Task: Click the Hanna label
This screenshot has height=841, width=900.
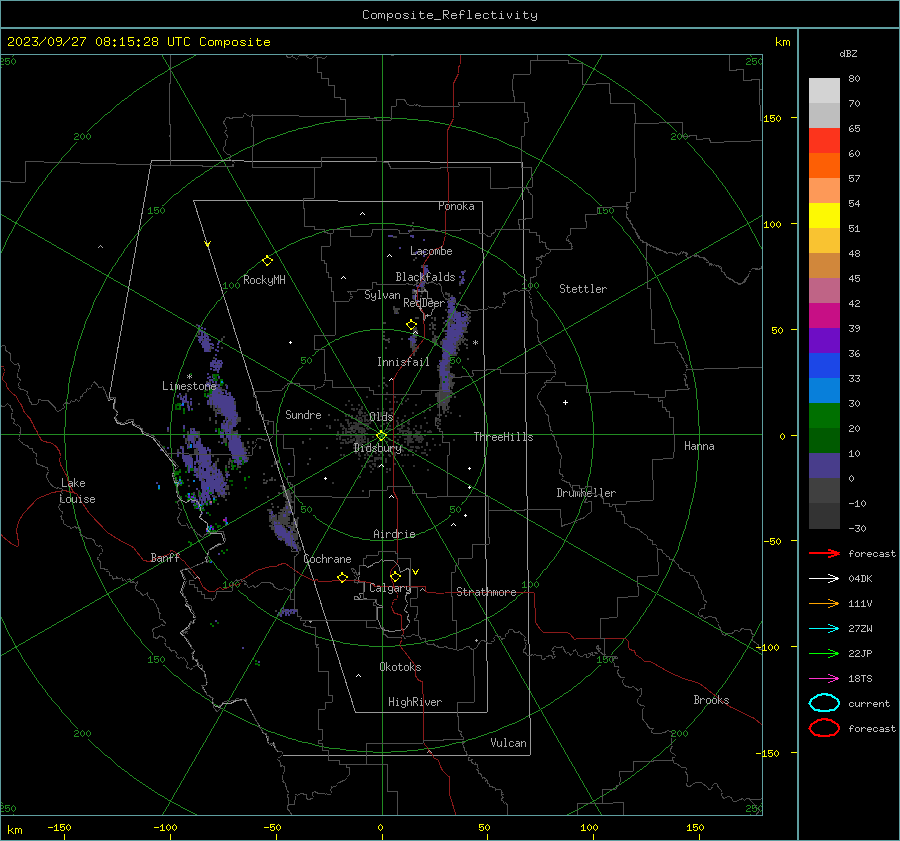Action: [x=699, y=446]
